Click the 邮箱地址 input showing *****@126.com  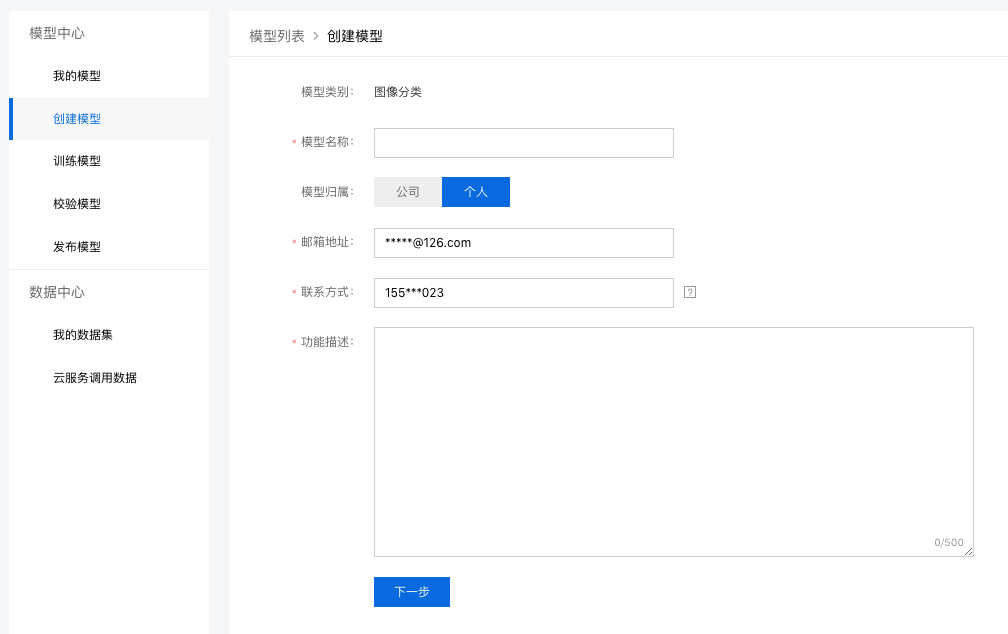(523, 242)
